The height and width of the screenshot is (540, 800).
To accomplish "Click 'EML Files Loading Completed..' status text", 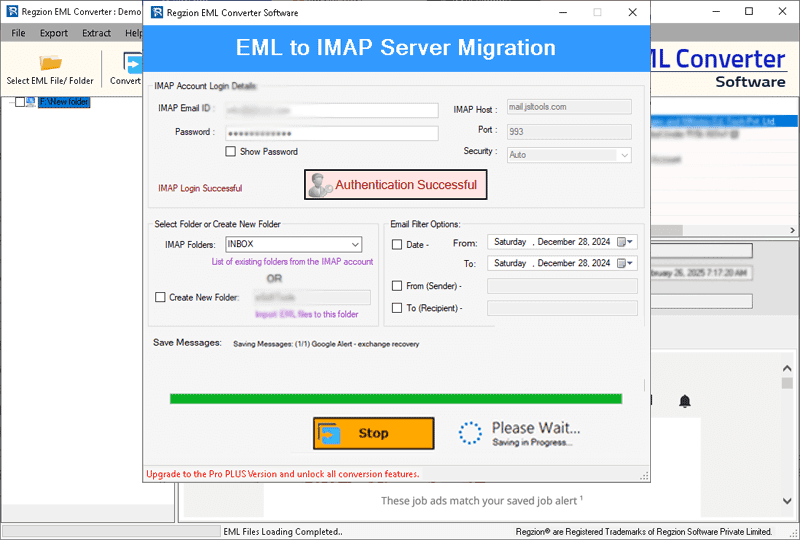I will (283, 532).
